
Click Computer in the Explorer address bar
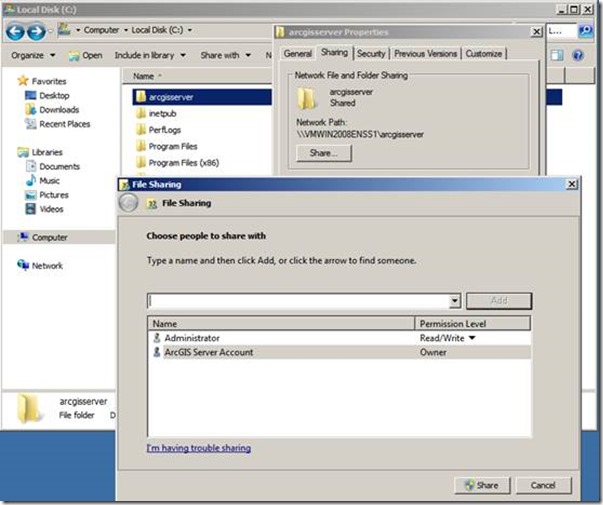pos(101,30)
